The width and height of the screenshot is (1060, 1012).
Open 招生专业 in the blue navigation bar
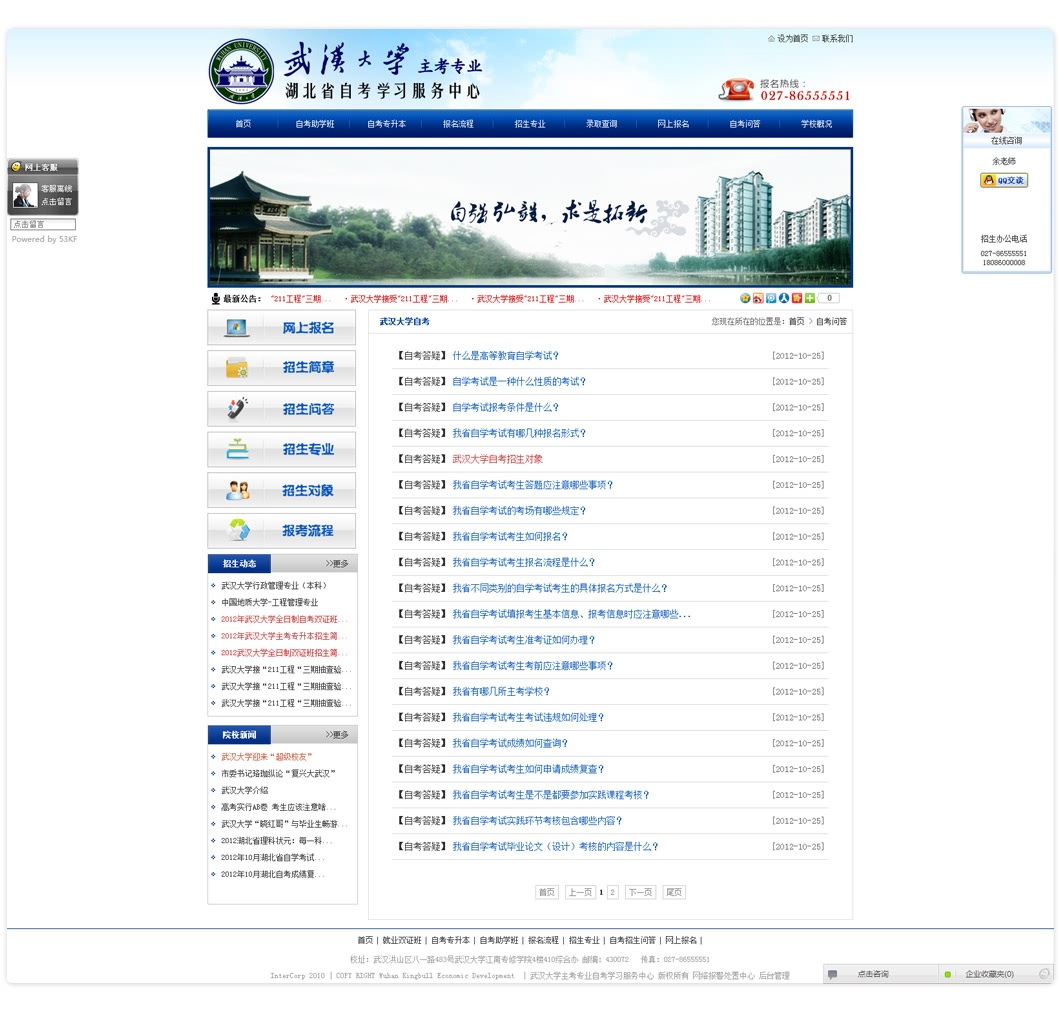pos(530,124)
